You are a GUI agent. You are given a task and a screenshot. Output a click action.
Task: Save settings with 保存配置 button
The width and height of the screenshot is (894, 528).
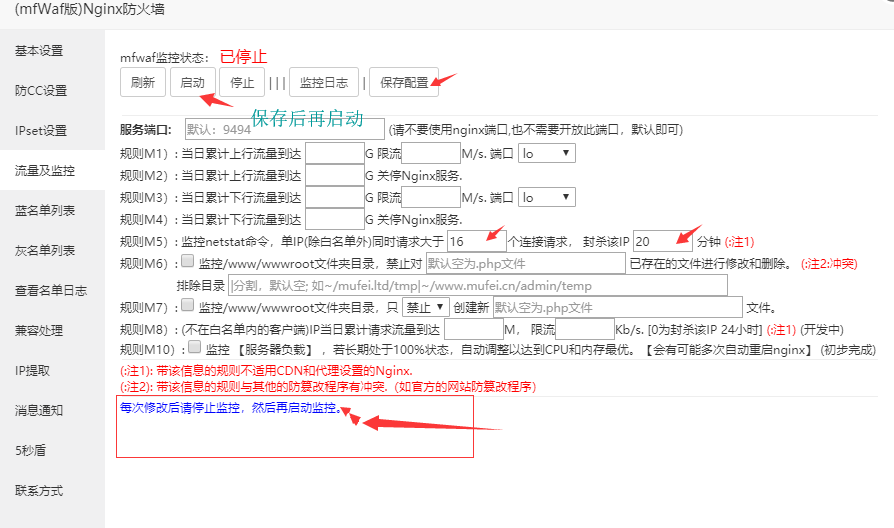click(x=404, y=83)
